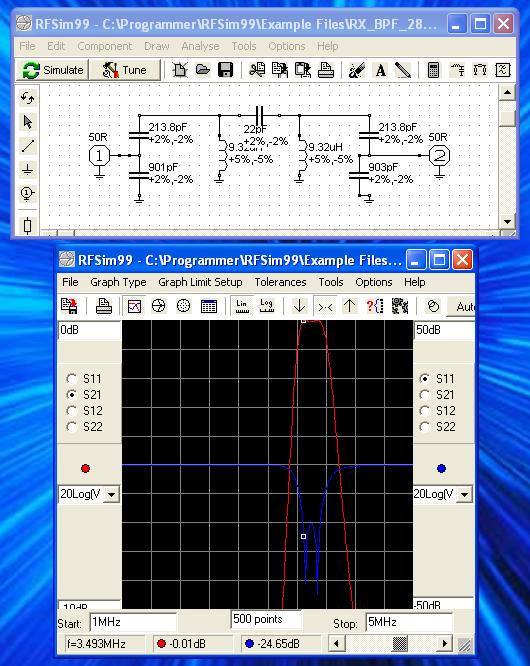530x666 pixels.
Task: Select right axis S12 radio button
Action: pos(424,411)
